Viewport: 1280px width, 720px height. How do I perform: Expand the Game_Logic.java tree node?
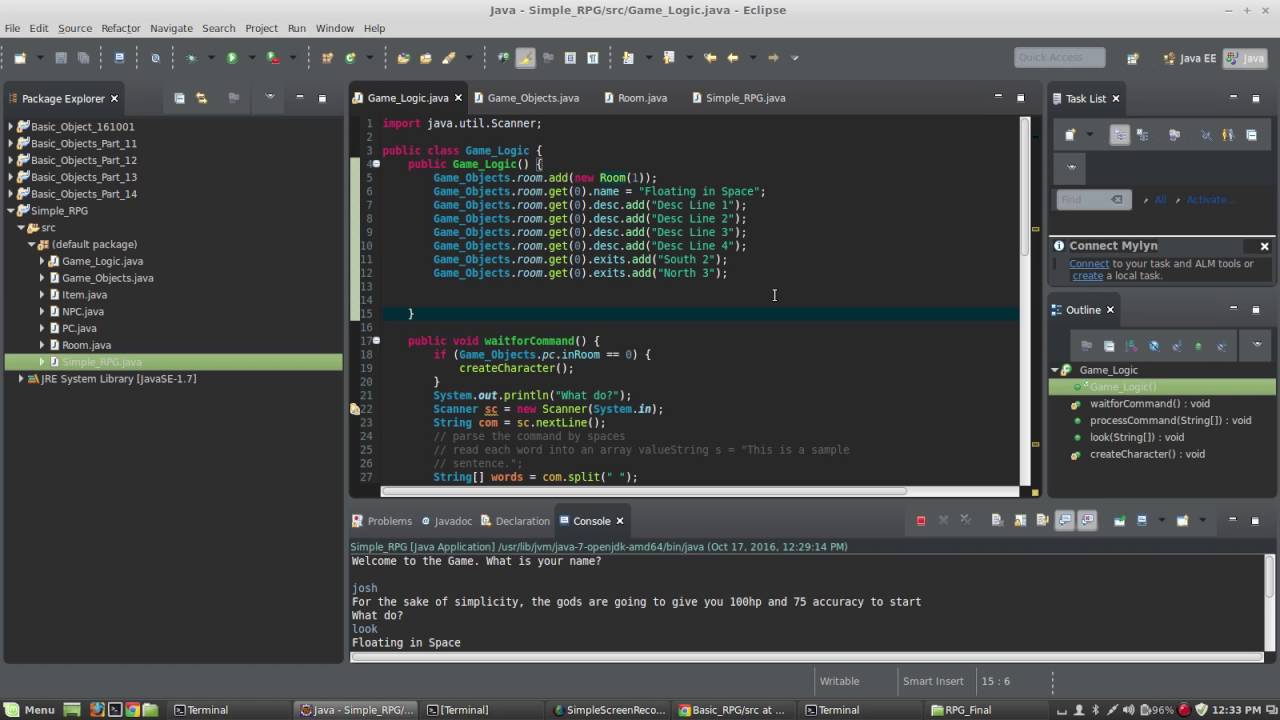tap(42, 261)
